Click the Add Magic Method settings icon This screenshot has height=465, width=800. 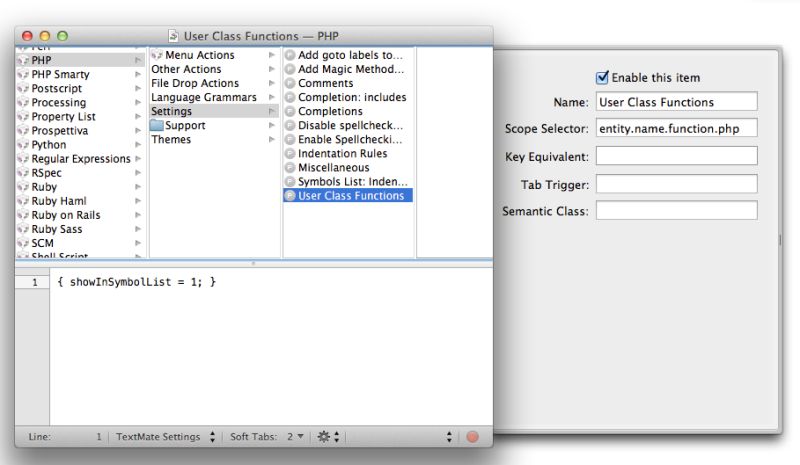click(290, 69)
